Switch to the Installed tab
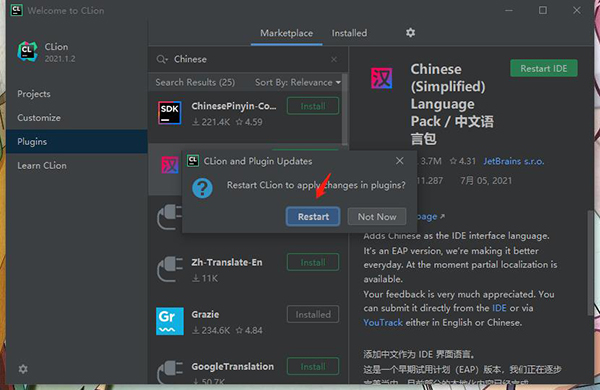 point(349,33)
